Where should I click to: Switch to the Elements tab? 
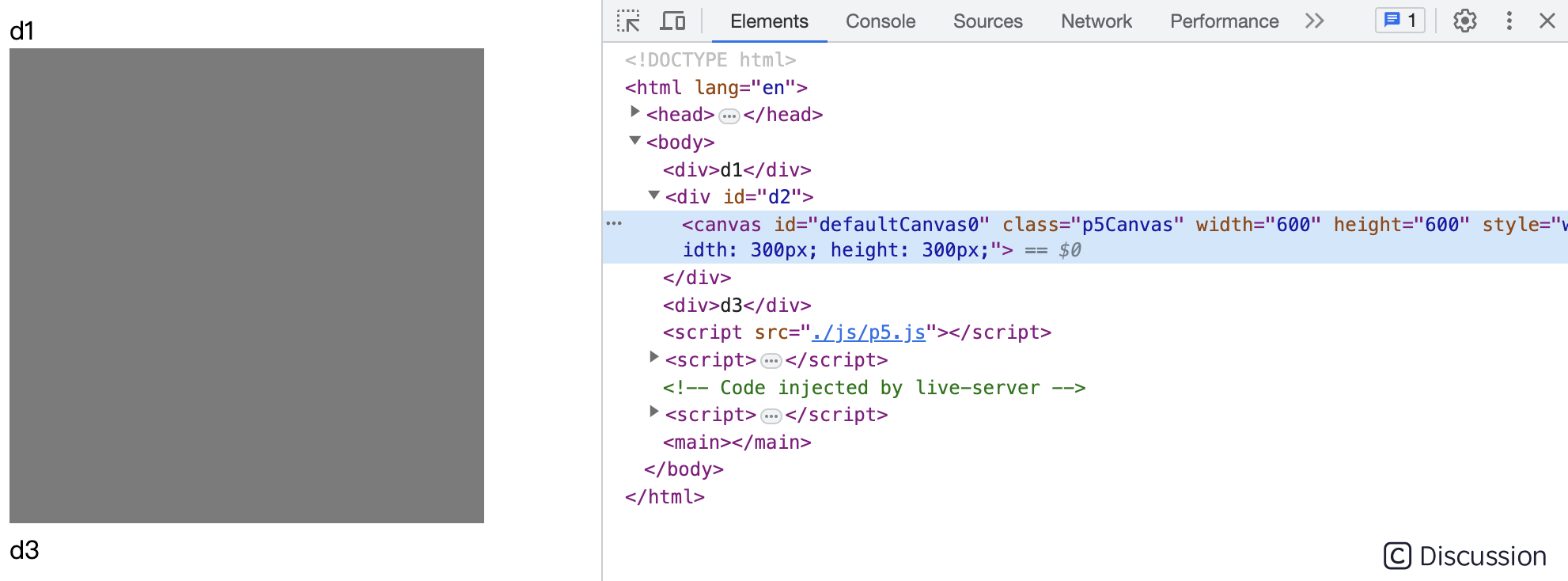click(x=769, y=21)
